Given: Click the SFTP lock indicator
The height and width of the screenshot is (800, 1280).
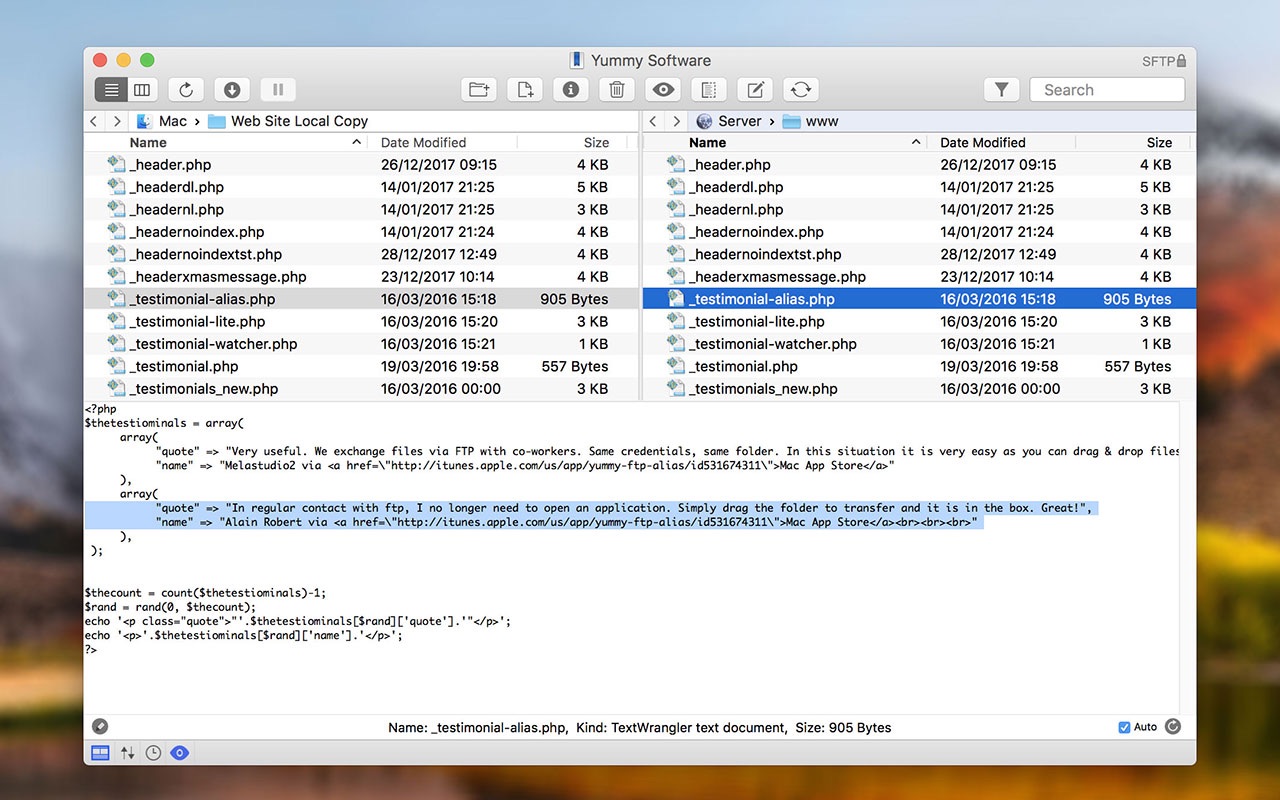Looking at the screenshot, I should coord(1164,61).
